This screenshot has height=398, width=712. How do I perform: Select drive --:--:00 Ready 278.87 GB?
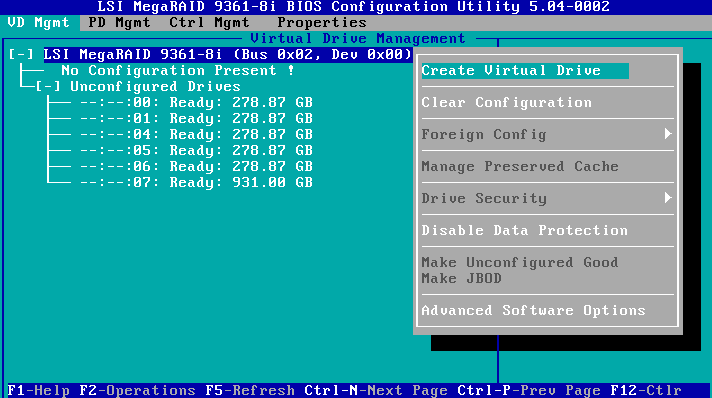point(197,102)
